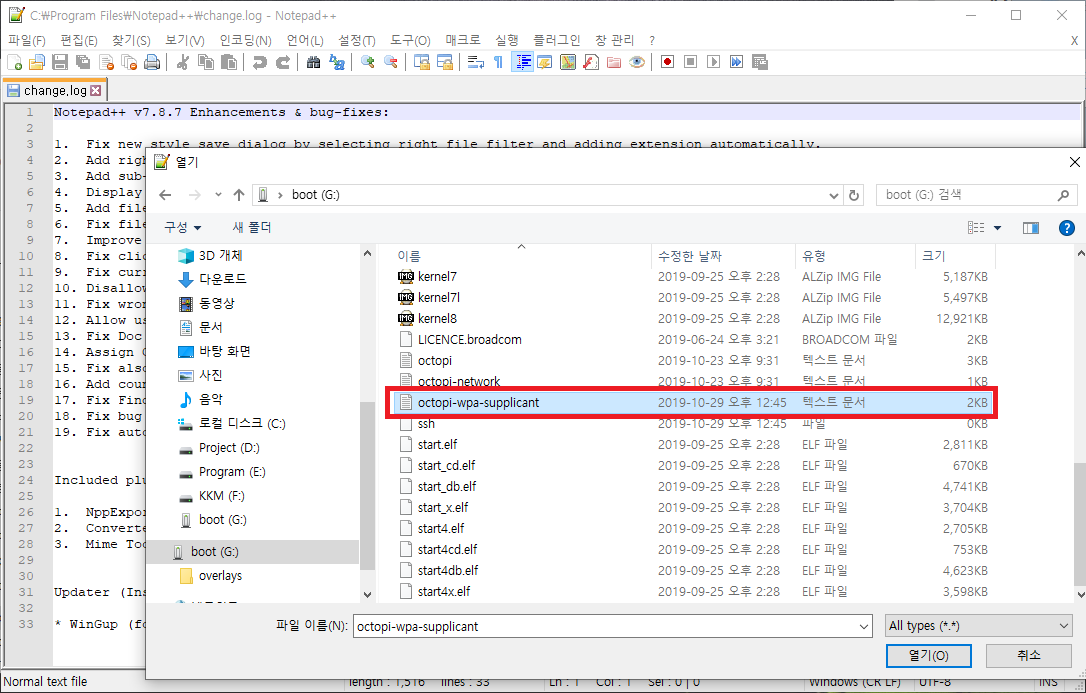Click the Stop recording macro icon
Image resolution: width=1086 pixels, height=693 pixels.
(691, 62)
